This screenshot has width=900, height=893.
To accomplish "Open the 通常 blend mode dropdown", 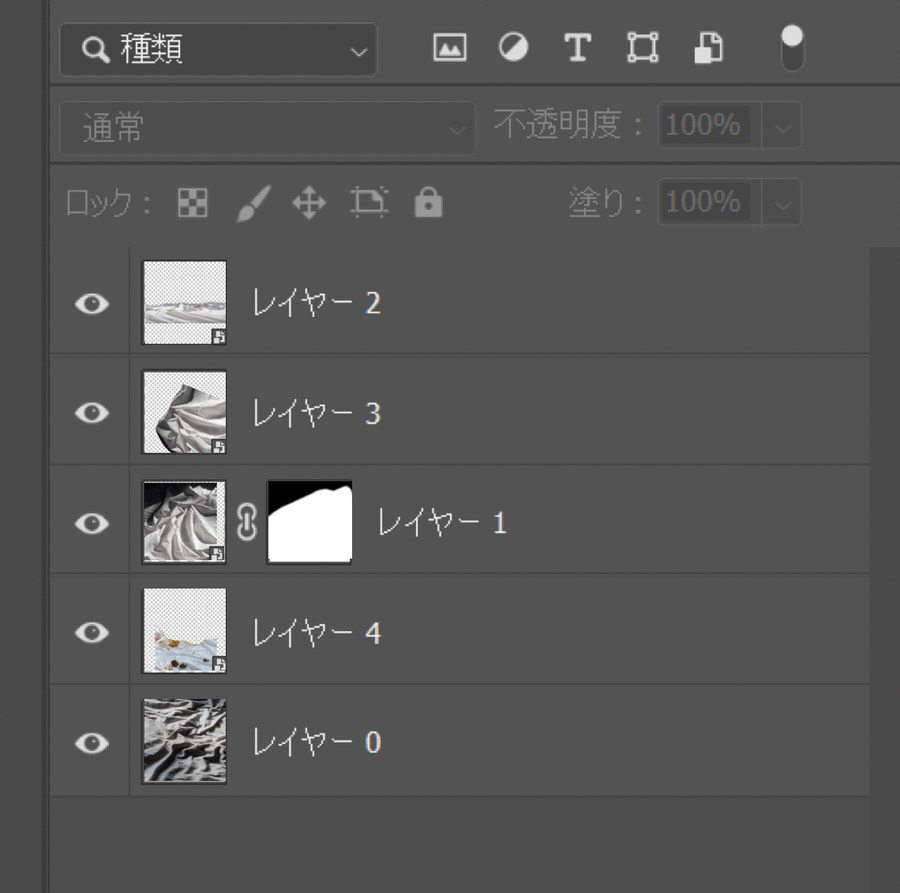I will pos(267,128).
